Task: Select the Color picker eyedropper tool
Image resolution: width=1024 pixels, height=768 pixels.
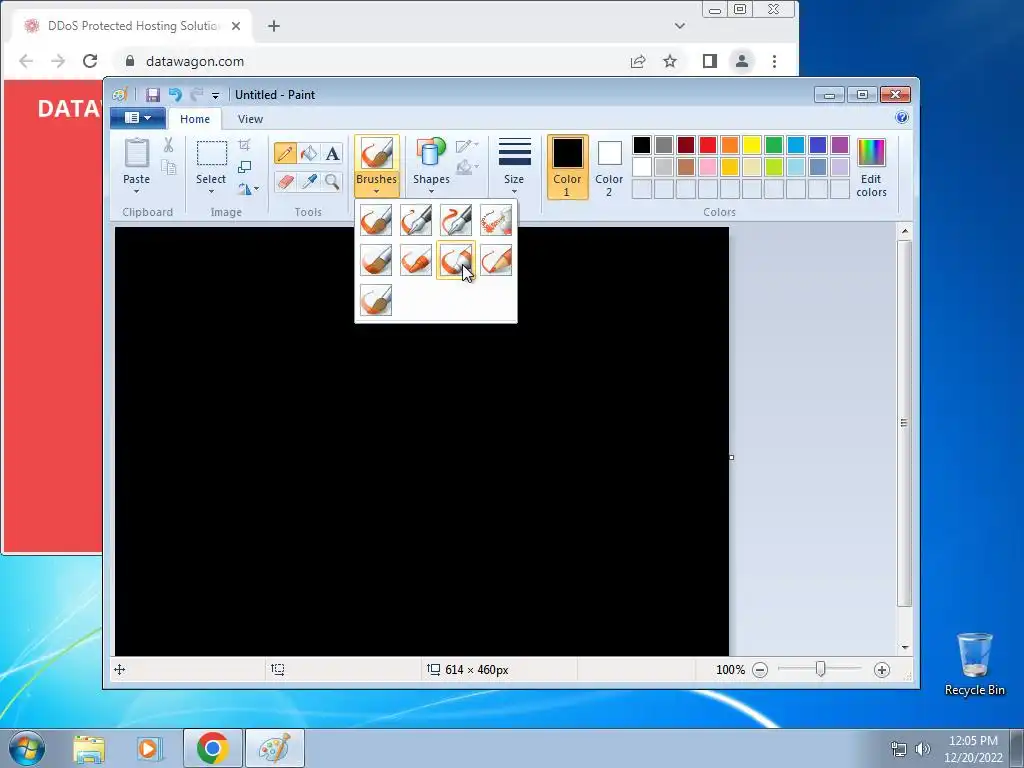Action: pyautogui.click(x=309, y=181)
